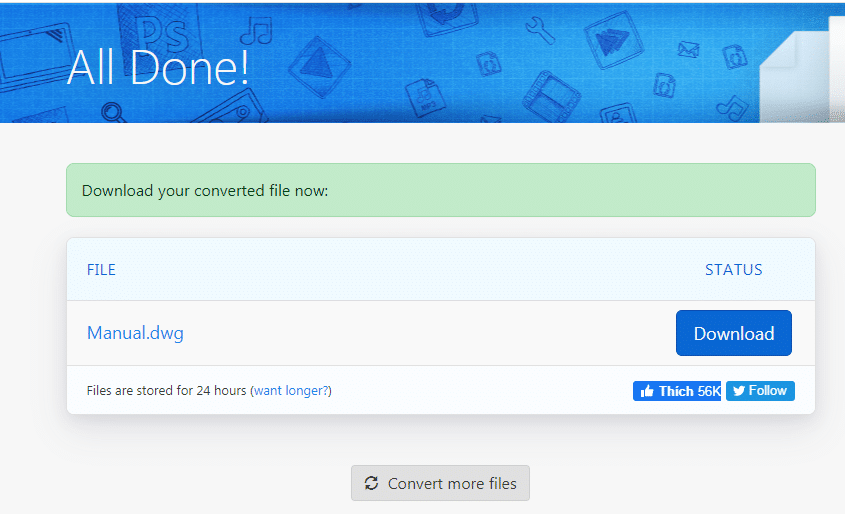Click the 'want longer?' link

[291, 391]
